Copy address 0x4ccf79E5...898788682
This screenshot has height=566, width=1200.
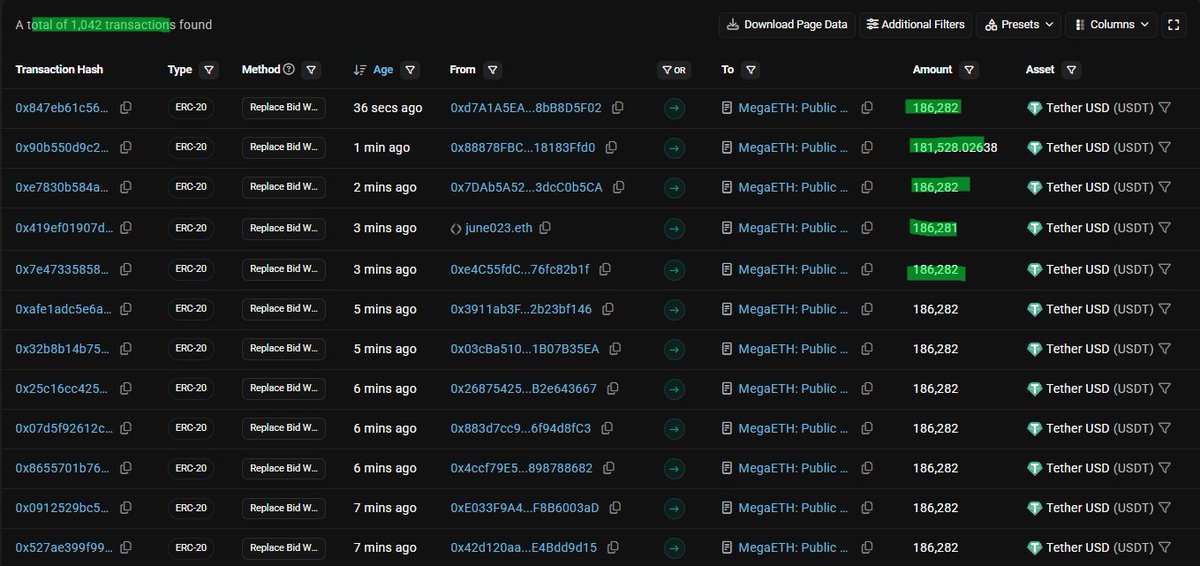609,468
